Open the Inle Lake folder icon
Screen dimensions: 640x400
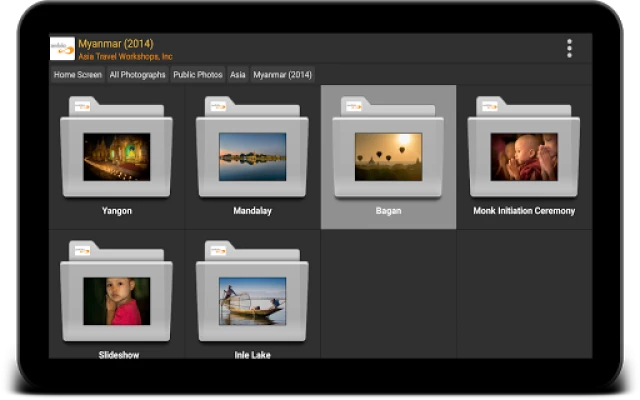(252, 295)
